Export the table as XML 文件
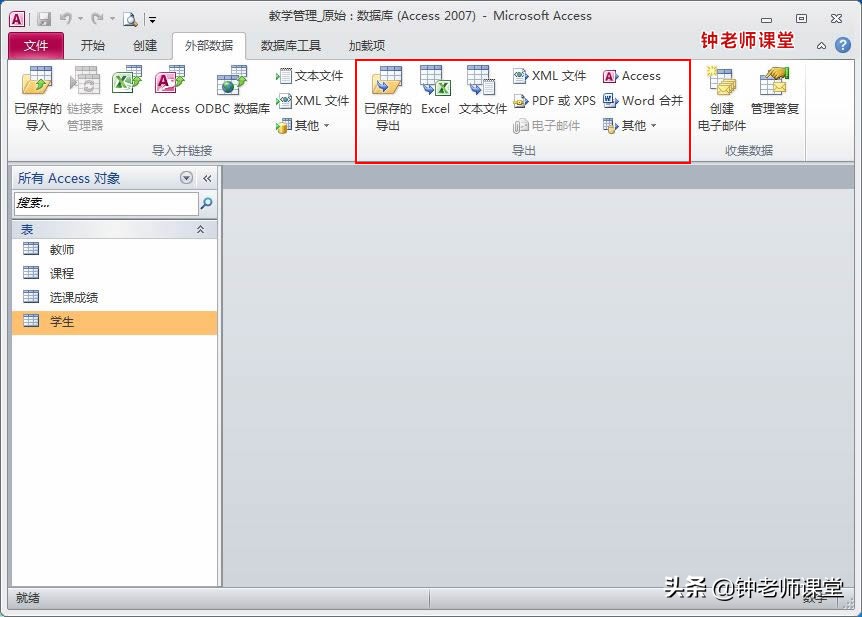The width and height of the screenshot is (862, 617). pyautogui.click(x=551, y=75)
